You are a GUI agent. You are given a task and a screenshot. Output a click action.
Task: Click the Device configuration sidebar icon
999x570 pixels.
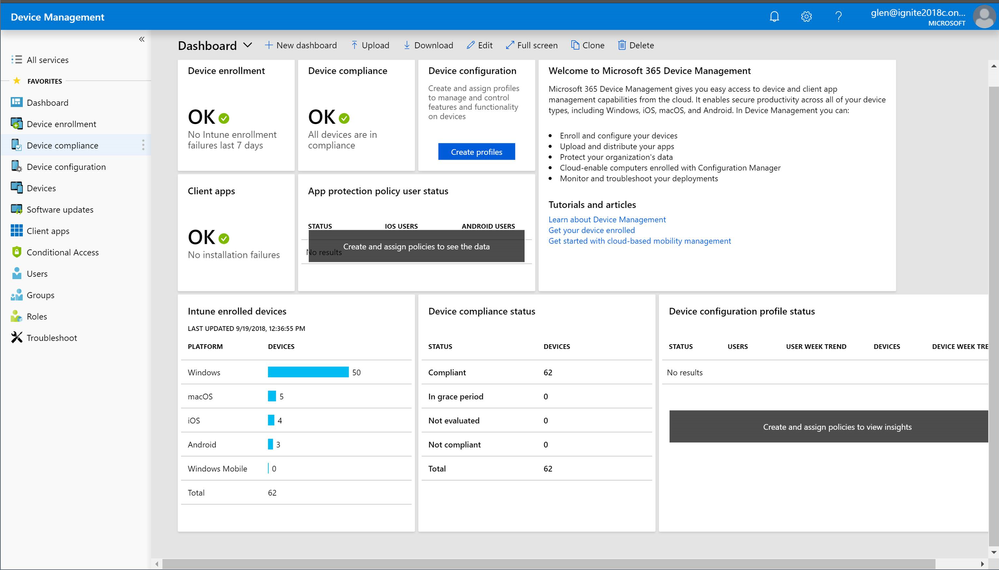[17, 166]
